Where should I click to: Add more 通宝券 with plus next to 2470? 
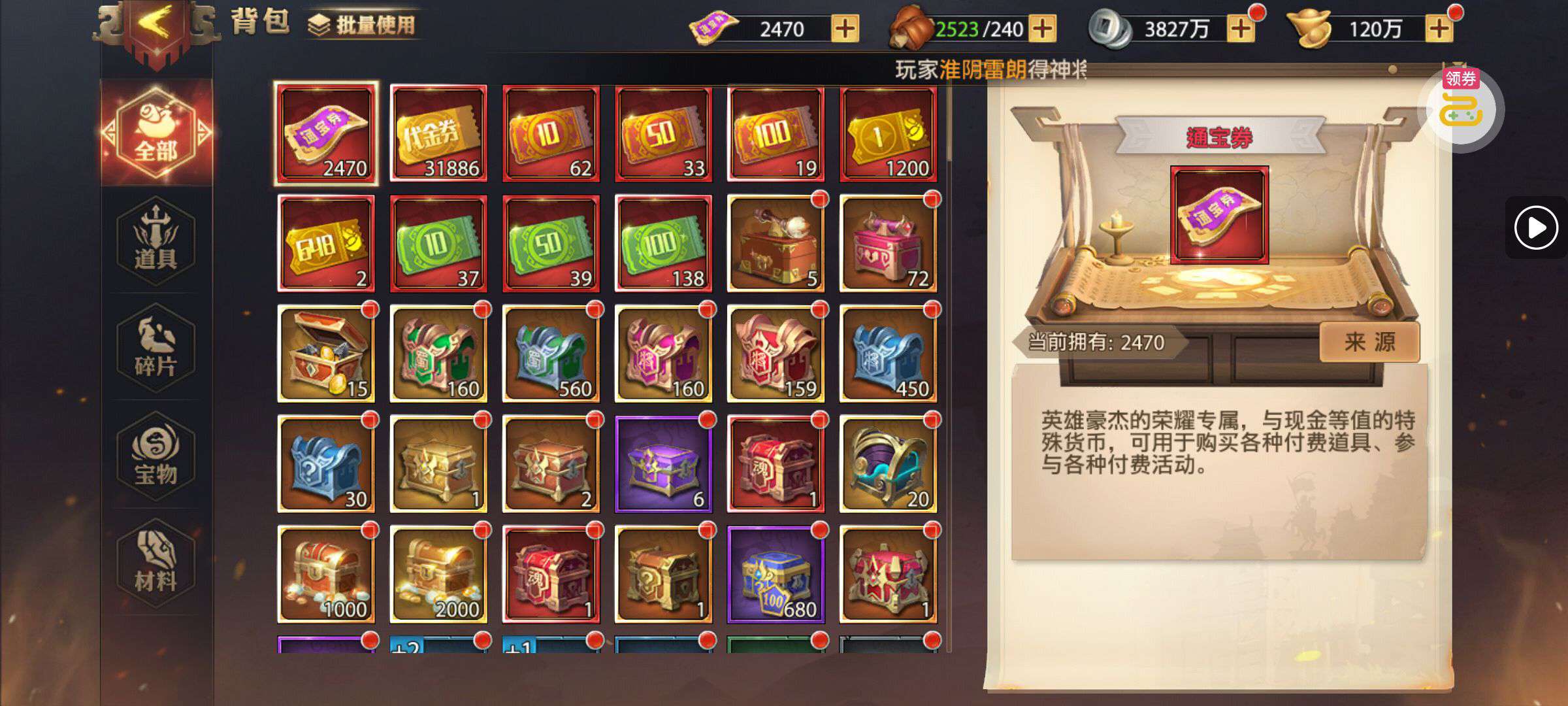[845, 29]
